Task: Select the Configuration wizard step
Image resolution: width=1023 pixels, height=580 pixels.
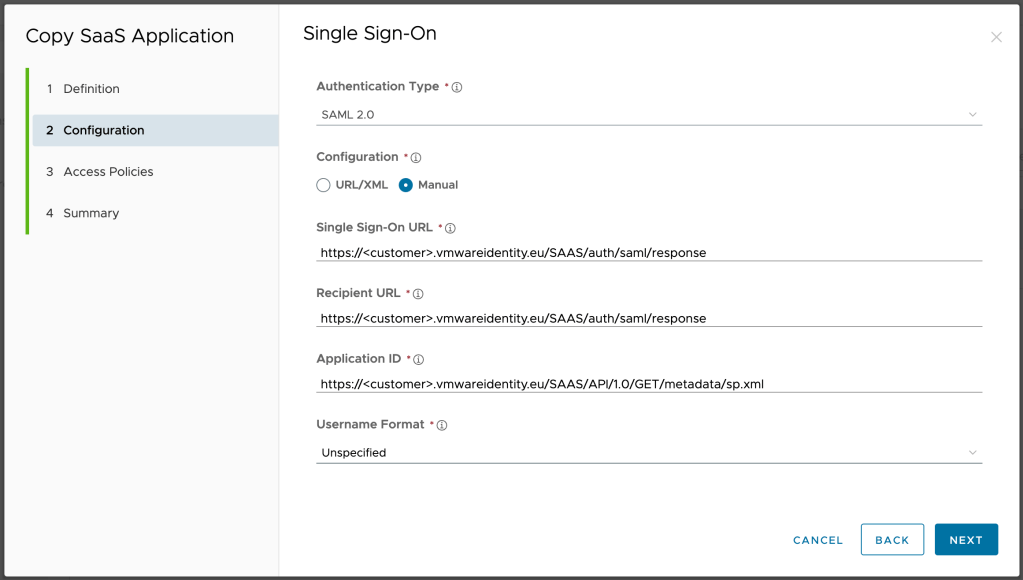Action: point(103,130)
